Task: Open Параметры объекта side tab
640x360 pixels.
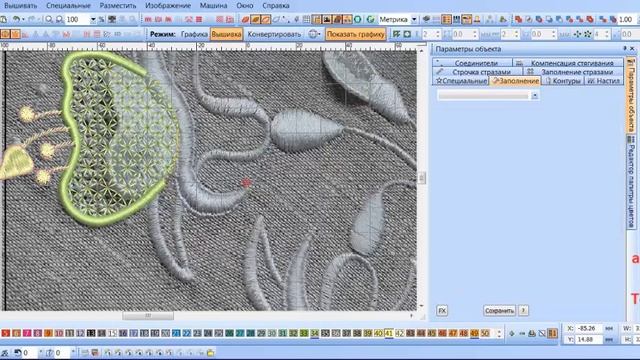Action: (x=631, y=95)
